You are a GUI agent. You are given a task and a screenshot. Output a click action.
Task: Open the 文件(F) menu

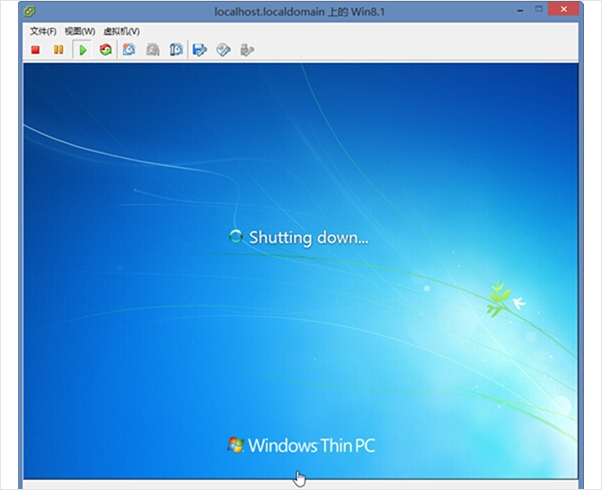click(43, 31)
